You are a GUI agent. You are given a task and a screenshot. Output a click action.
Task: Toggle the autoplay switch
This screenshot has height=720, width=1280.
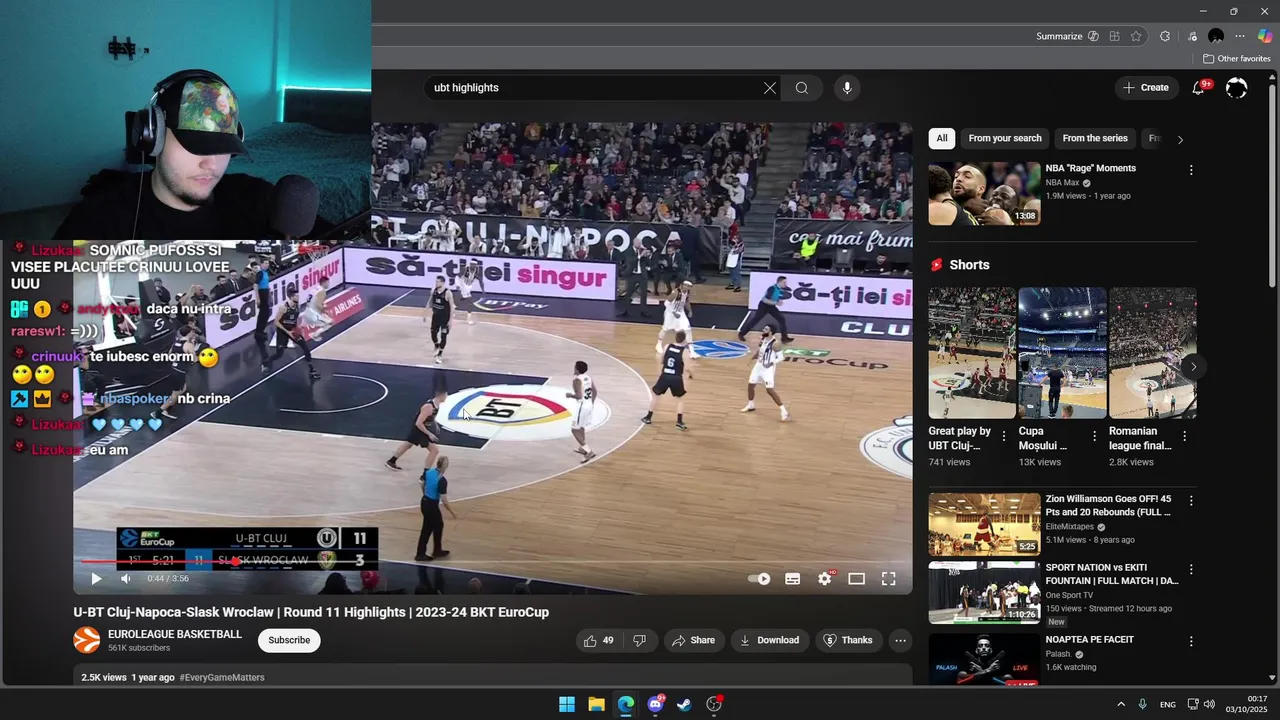(760, 578)
